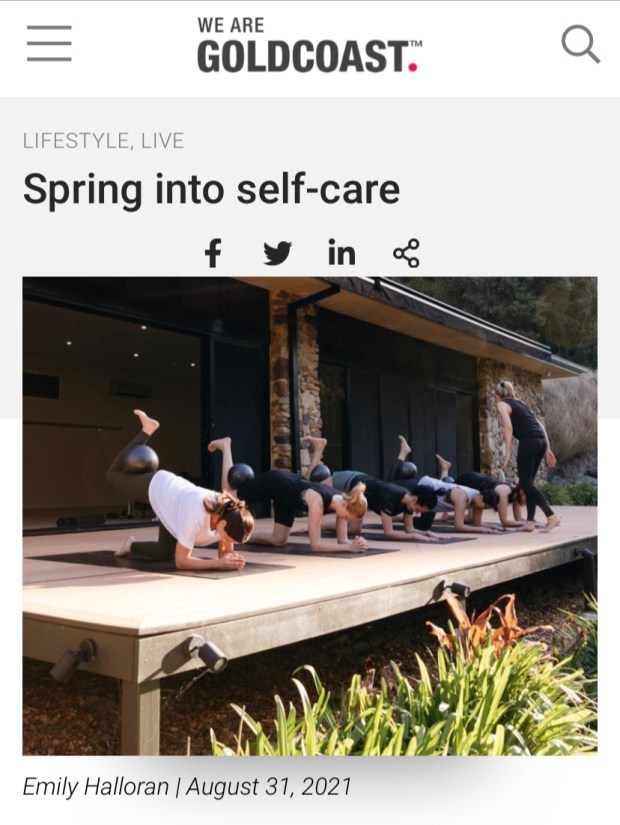Go home via the GOLDCOAST logo wordmark
The height and width of the screenshot is (825, 620).
point(303,57)
